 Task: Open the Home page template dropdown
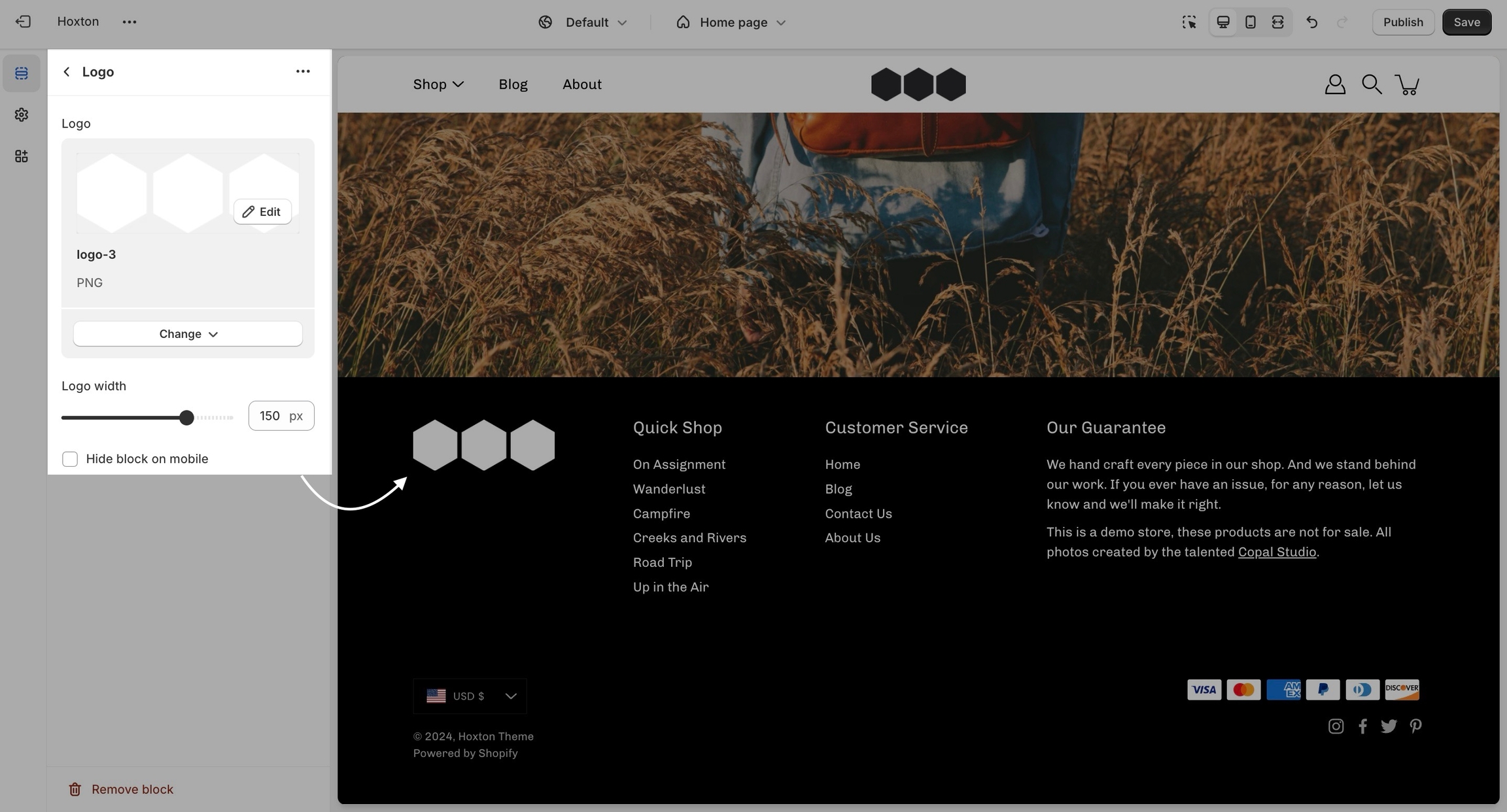[x=731, y=22]
